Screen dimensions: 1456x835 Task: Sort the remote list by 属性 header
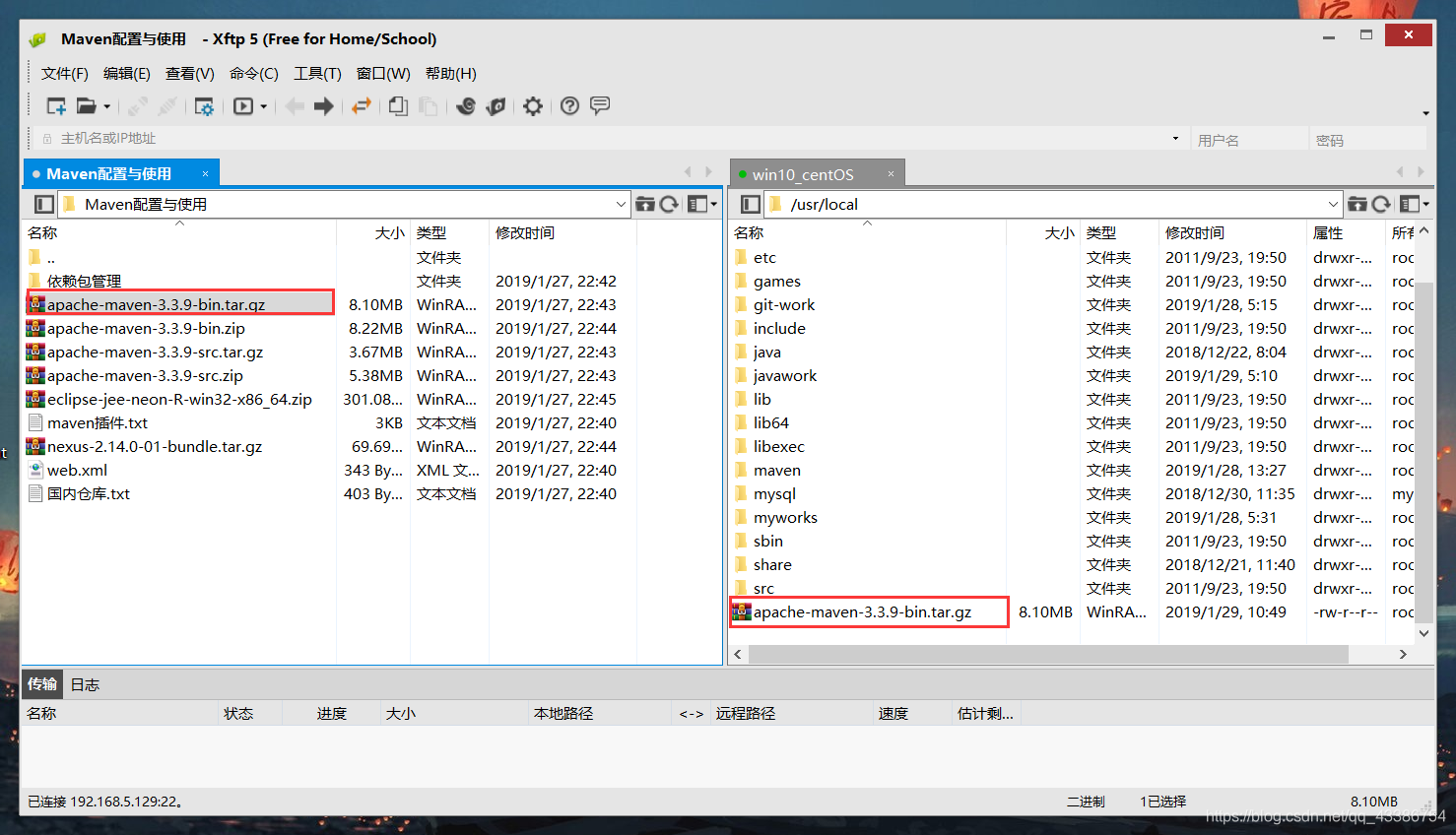pyautogui.click(x=1346, y=233)
